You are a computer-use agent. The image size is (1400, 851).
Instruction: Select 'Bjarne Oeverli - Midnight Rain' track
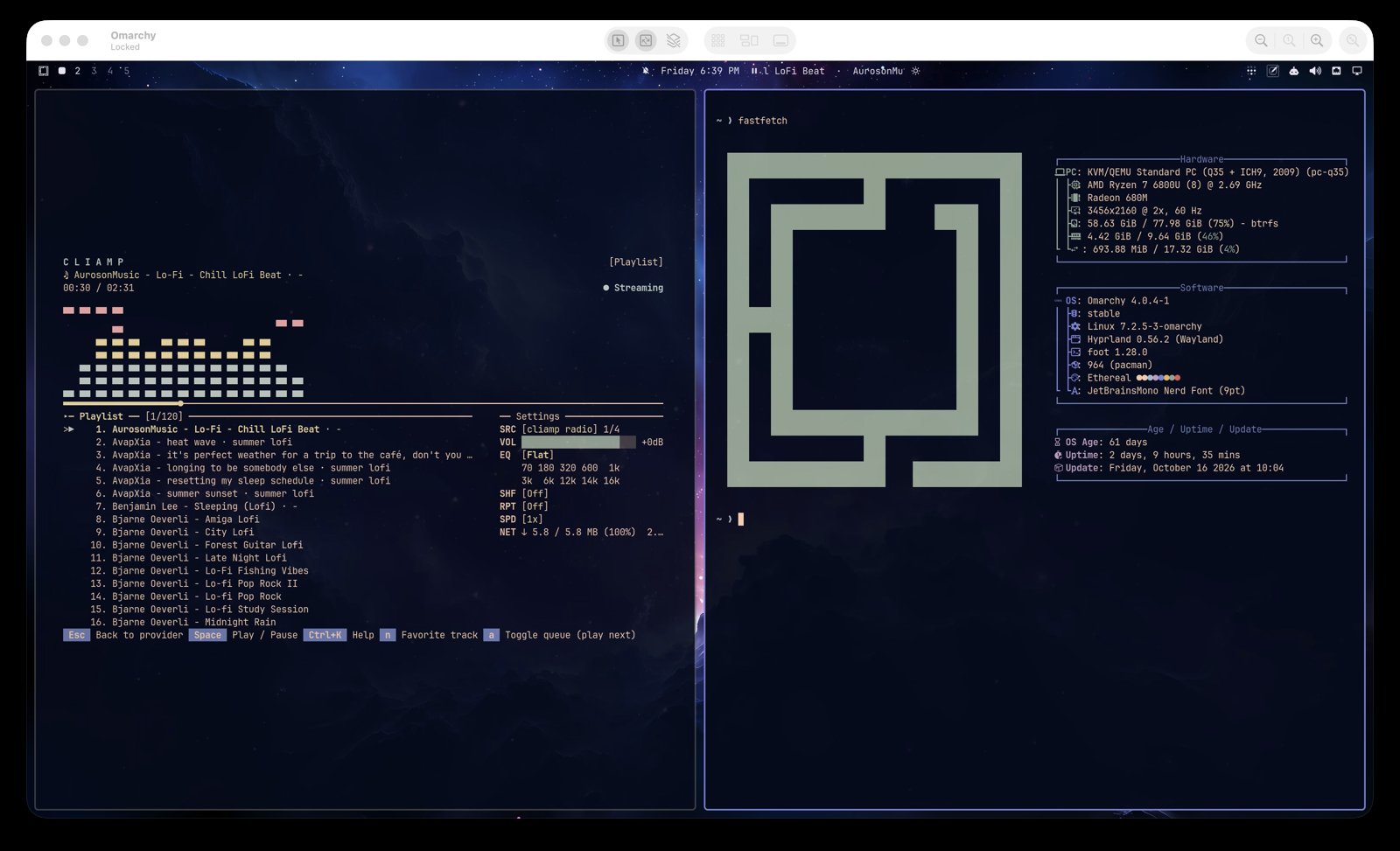tap(183, 622)
